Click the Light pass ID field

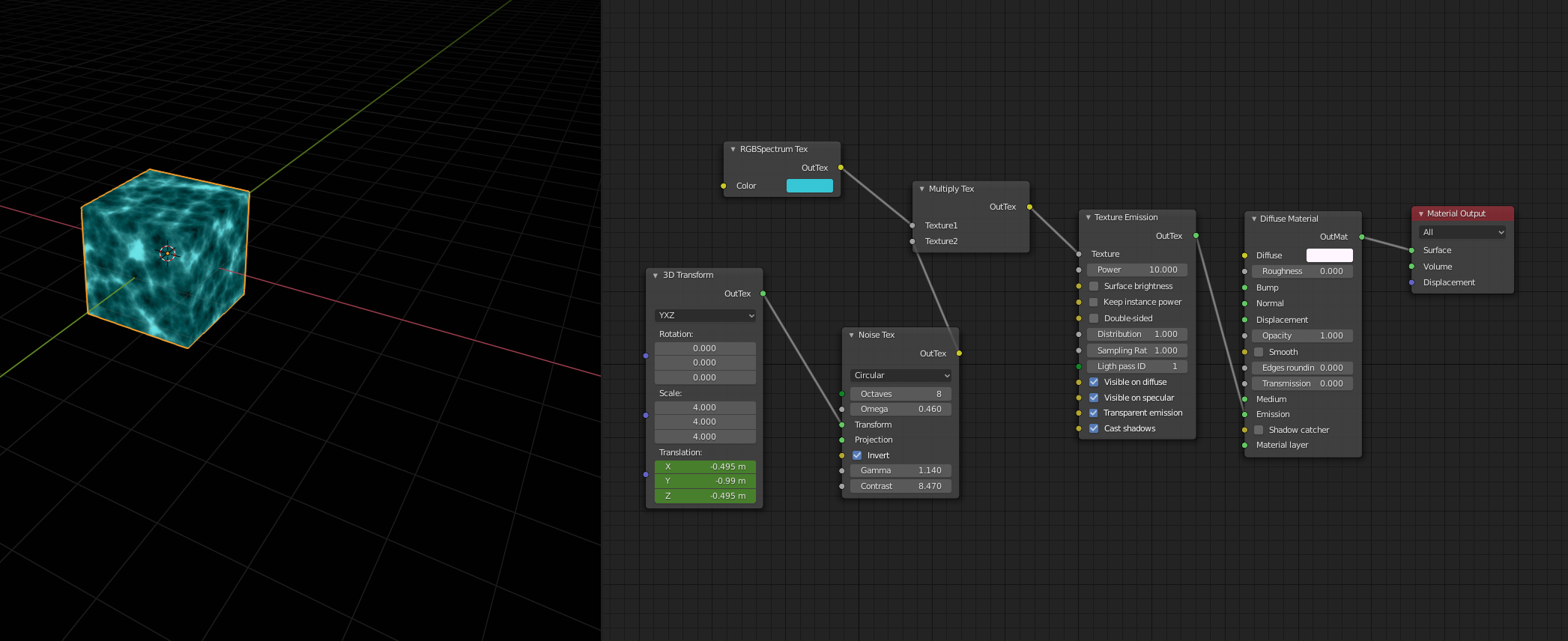pos(1137,366)
